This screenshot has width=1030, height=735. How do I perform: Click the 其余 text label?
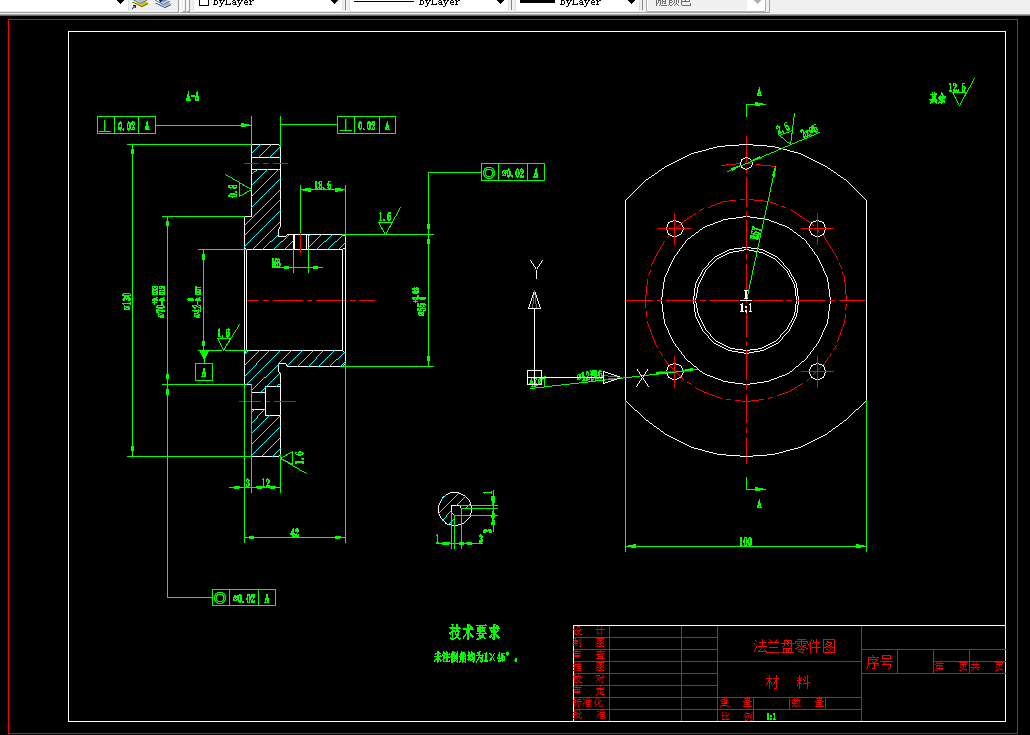pos(937,99)
